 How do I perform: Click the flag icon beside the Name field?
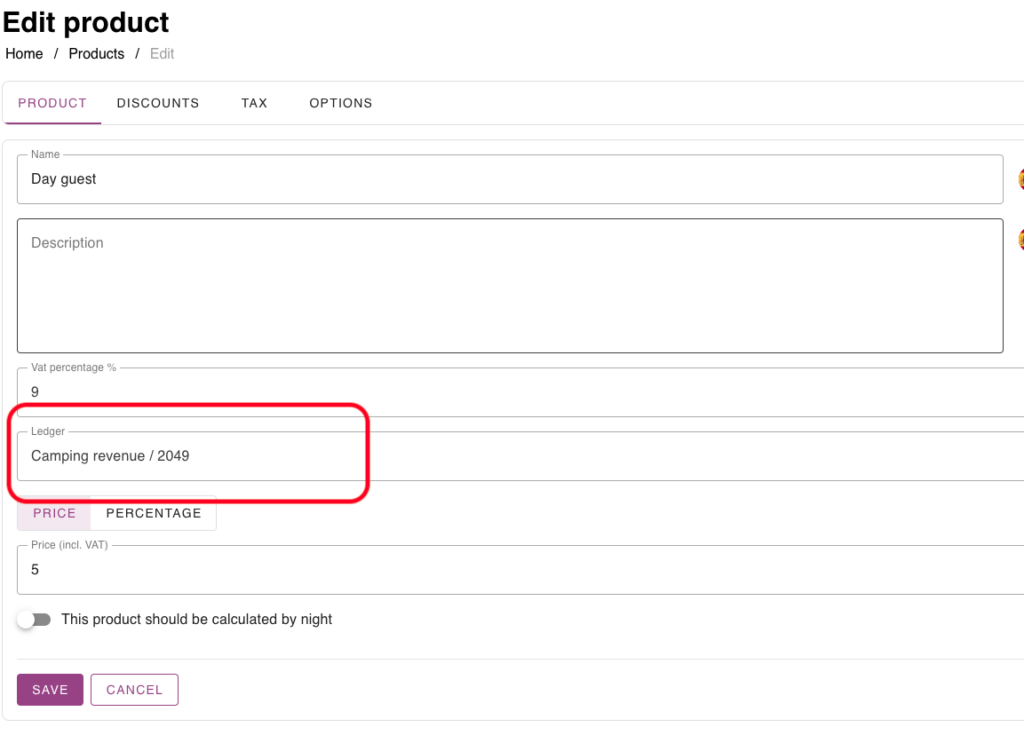(x=1020, y=179)
